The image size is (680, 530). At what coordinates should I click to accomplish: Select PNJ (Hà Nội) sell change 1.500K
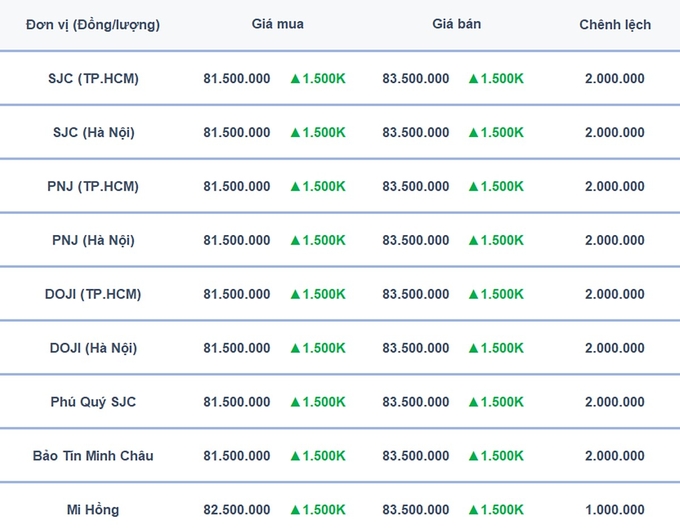coord(496,240)
